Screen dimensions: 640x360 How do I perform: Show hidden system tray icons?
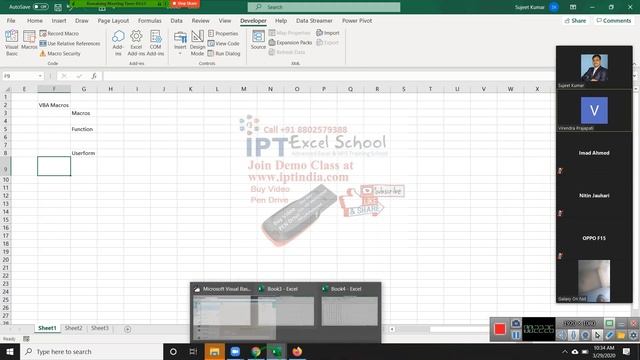point(564,351)
